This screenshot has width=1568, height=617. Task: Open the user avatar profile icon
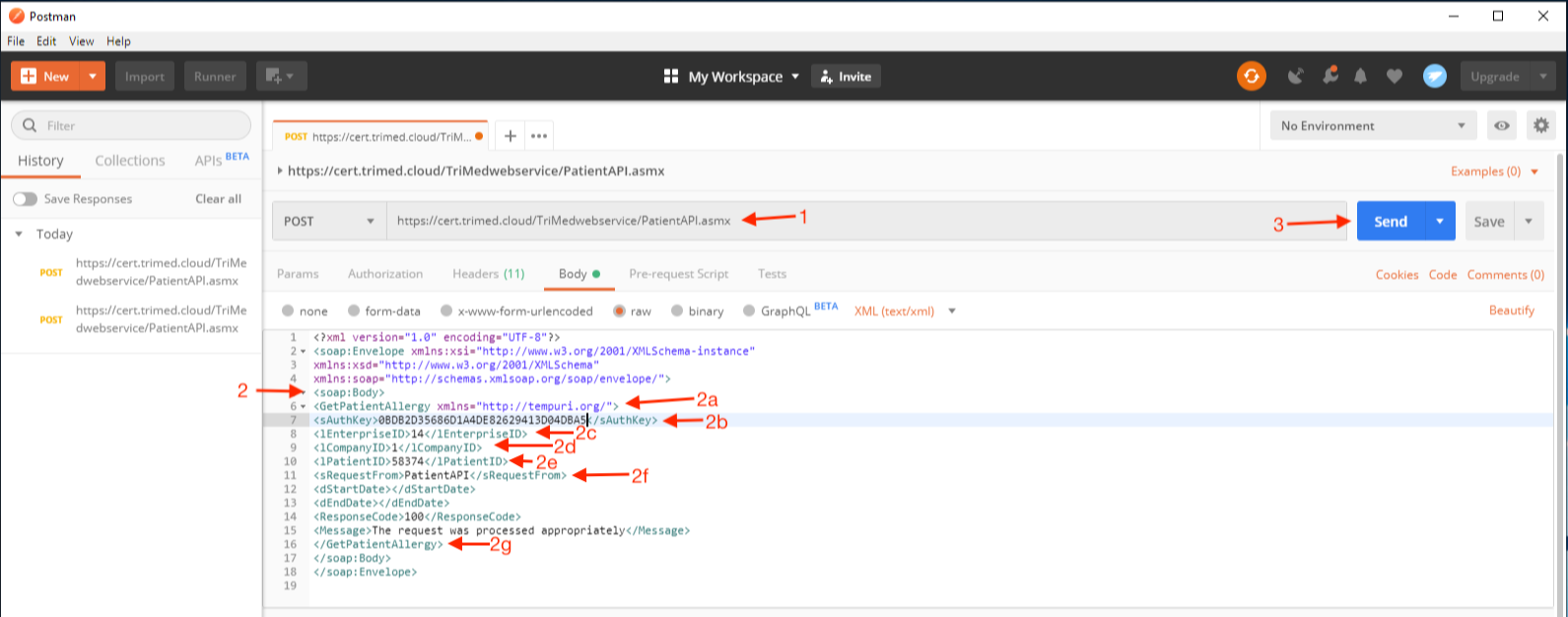(x=1435, y=76)
